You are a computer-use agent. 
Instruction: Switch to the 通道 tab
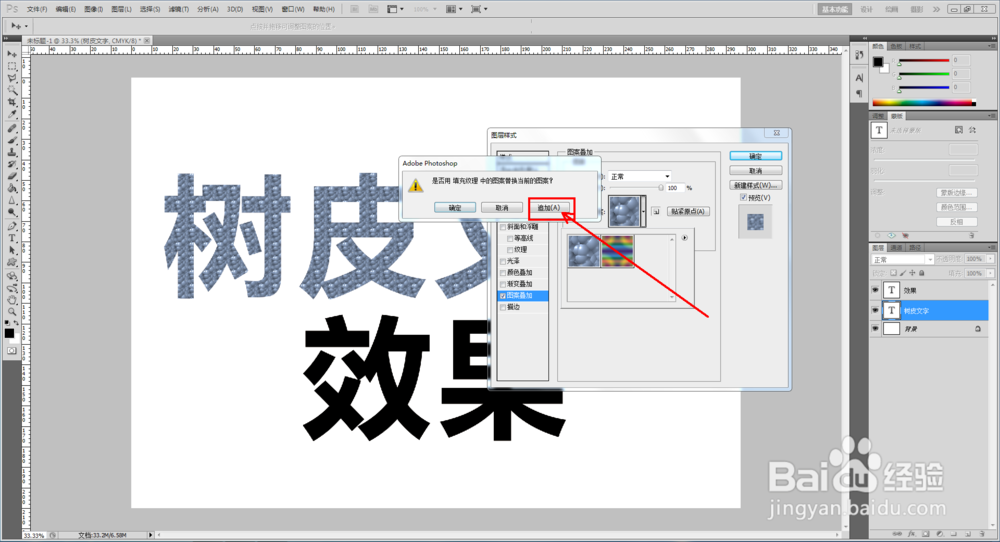tap(897, 247)
